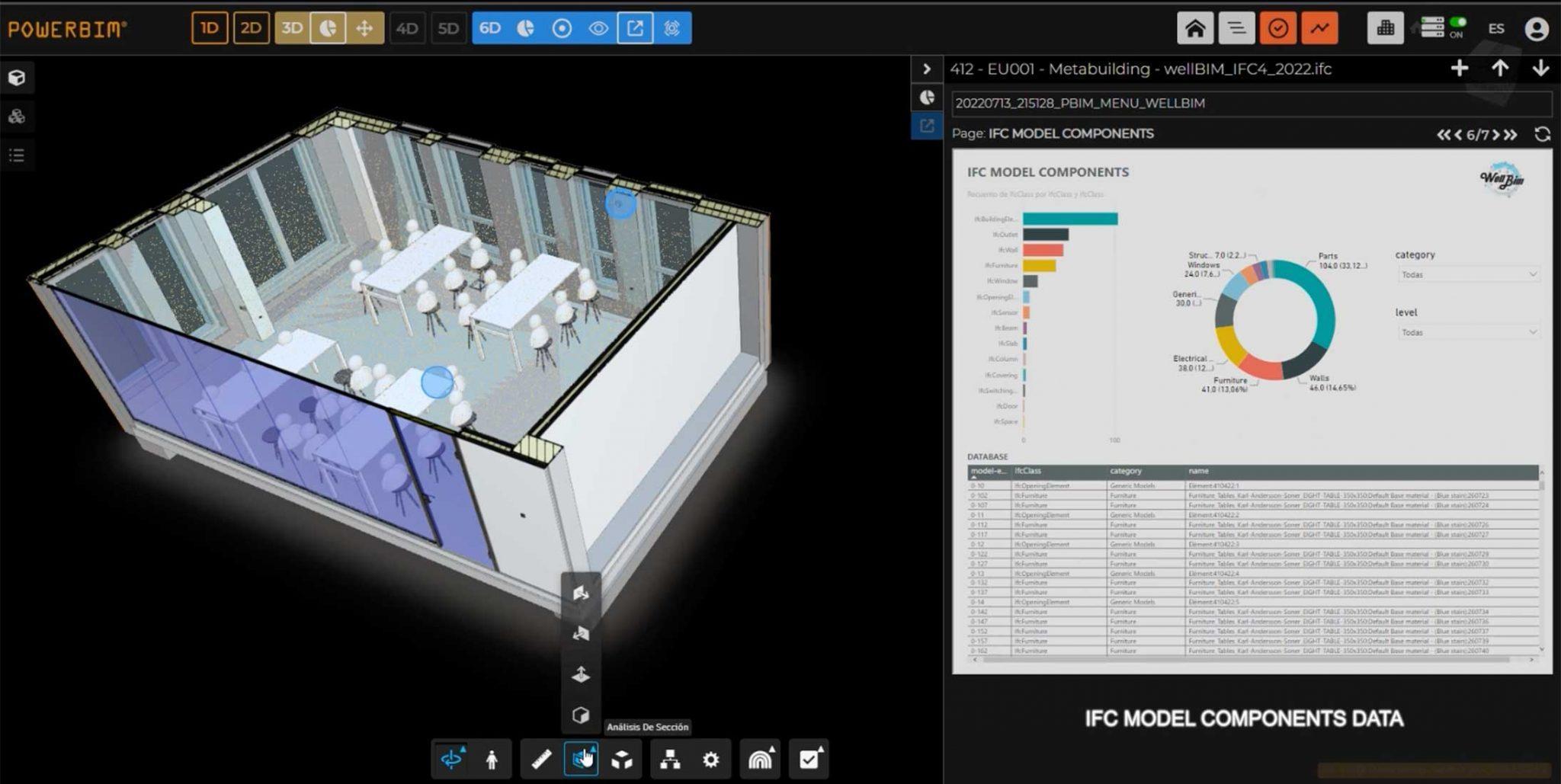Collapse the report panel with the chevron arrow
This screenshot has height=784, width=1561.
927,69
